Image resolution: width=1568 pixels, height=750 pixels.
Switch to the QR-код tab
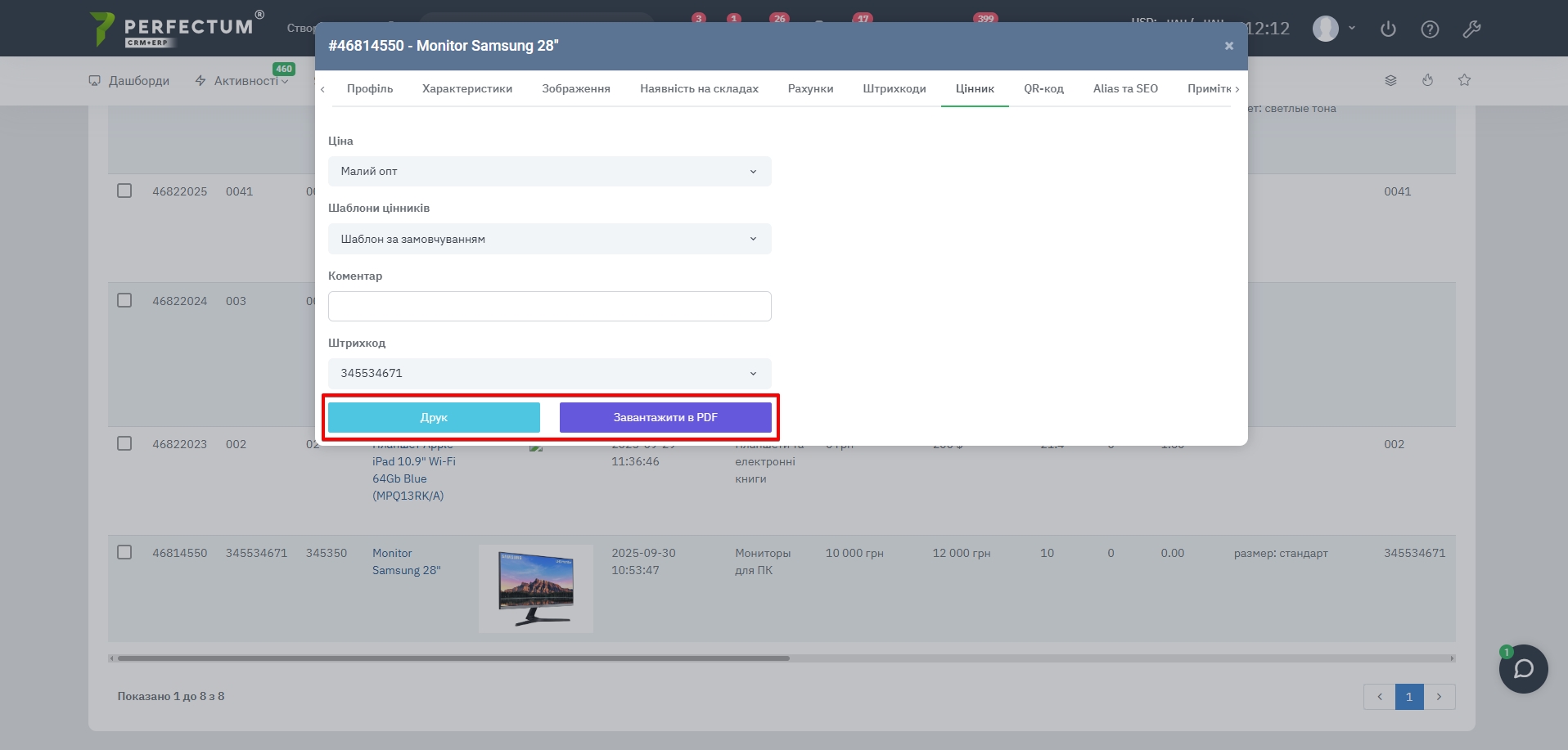pyautogui.click(x=1043, y=89)
